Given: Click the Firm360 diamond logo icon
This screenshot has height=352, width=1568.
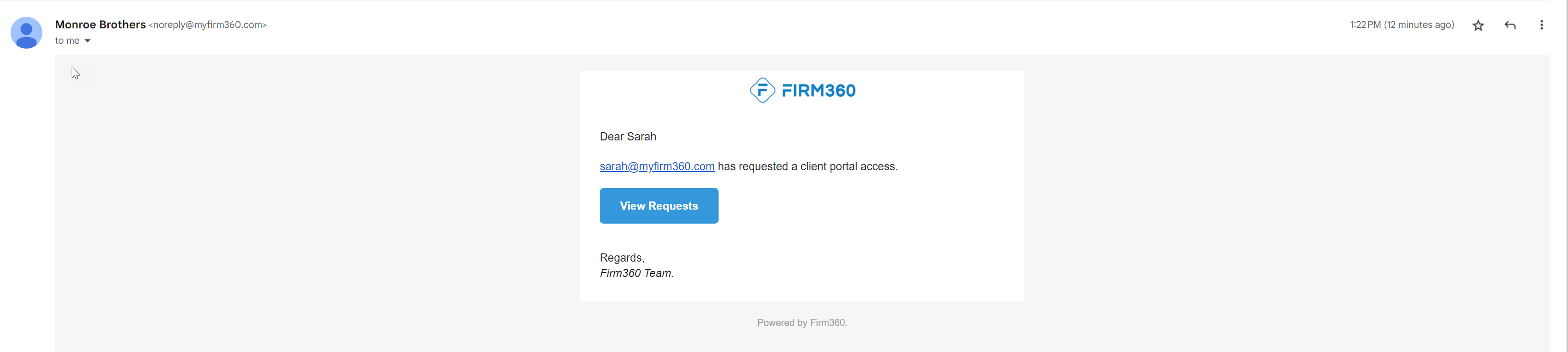Looking at the screenshot, I should coord(761,91).
